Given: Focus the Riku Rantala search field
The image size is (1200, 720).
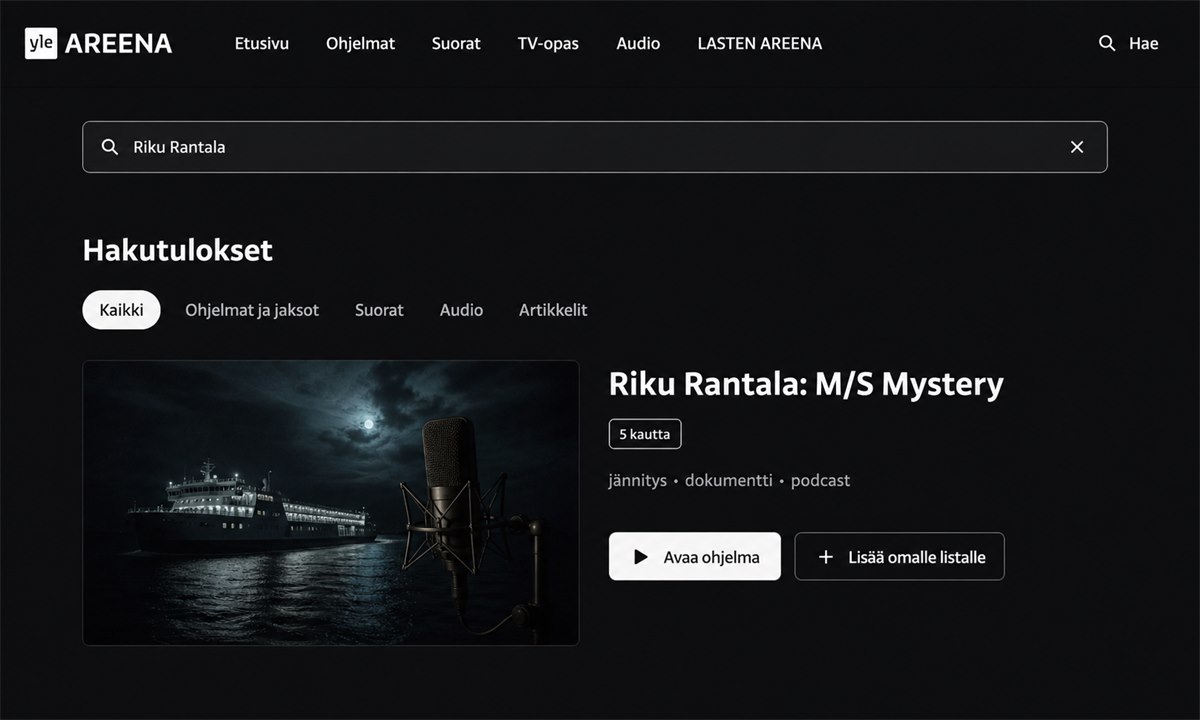Looking at the screenshot, I should (594, 147).
